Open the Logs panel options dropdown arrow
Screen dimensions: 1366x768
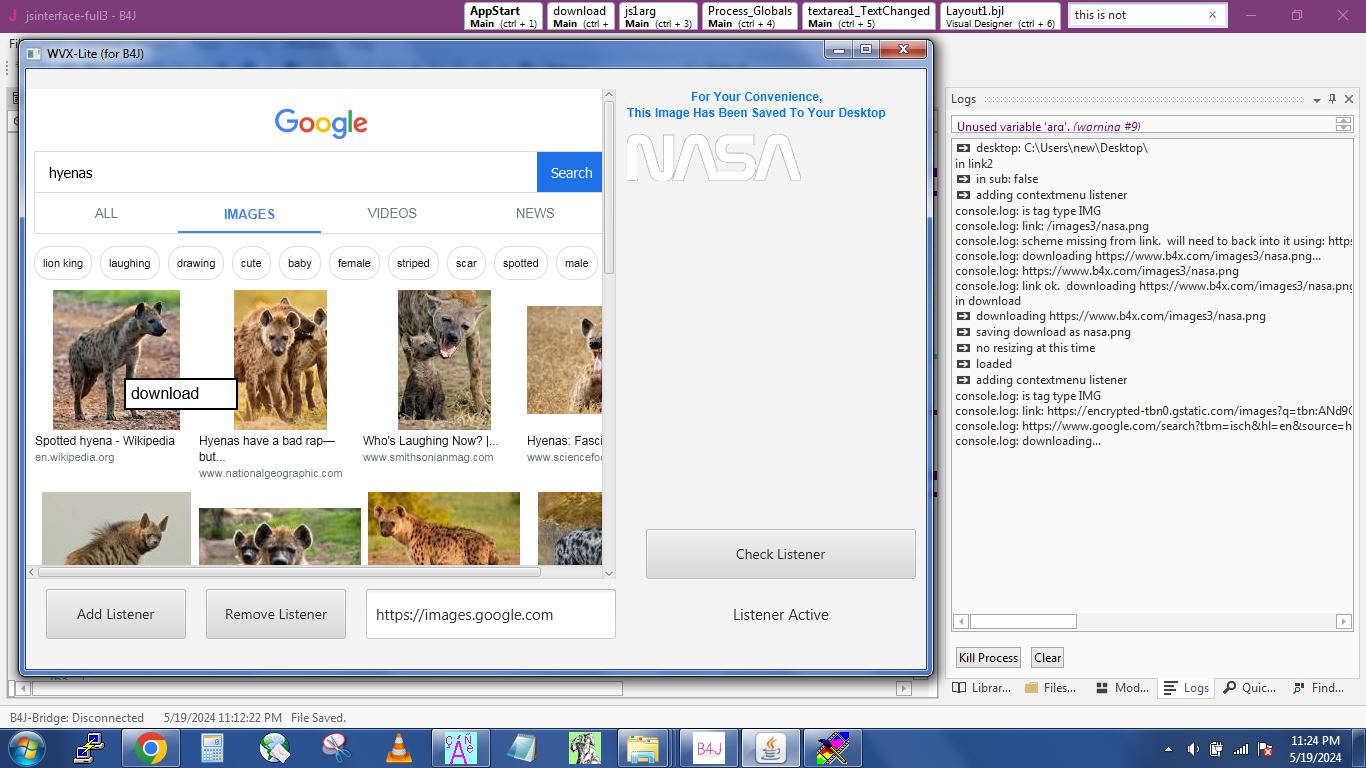click(1316, 100)
